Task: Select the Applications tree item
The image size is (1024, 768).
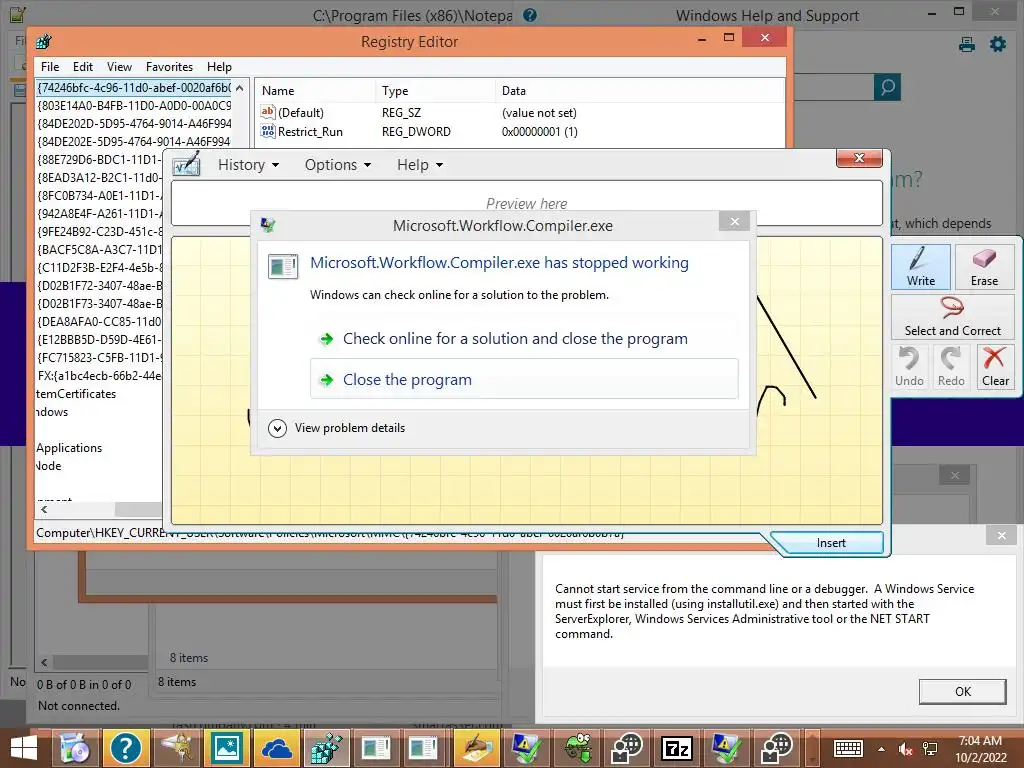Action: (x=69, y=448)
